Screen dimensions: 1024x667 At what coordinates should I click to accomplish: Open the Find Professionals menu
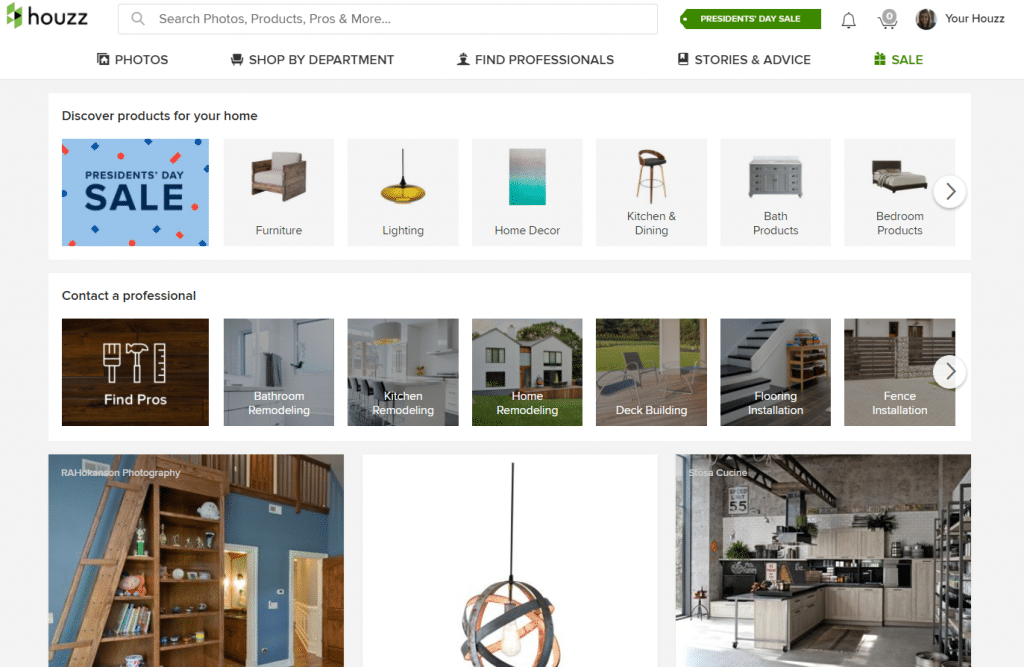click(x=535, y=59)
